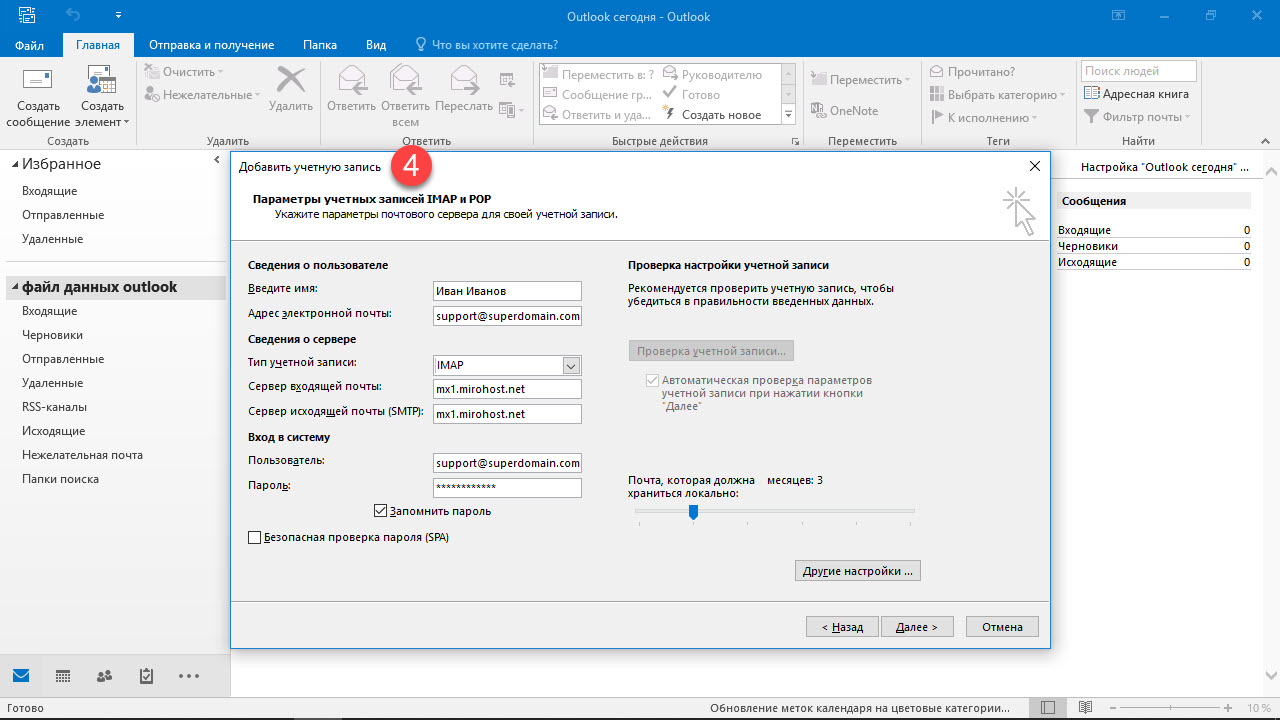Screen dimensions: 1280x720
Task: Click the Прочитано? envelope icon
Action: (x=937, y=72)
